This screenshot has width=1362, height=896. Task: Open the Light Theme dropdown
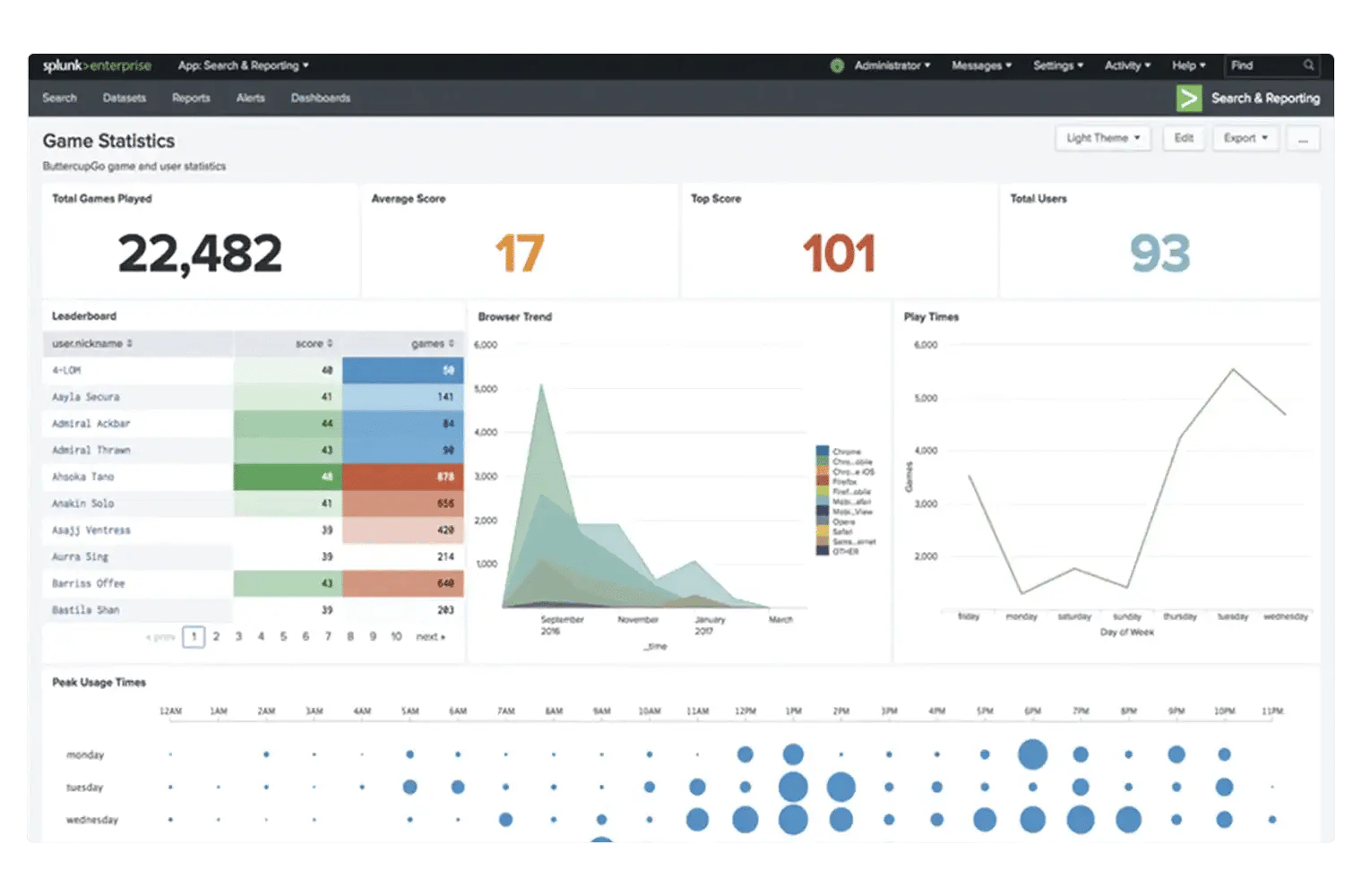[1103, 138]
